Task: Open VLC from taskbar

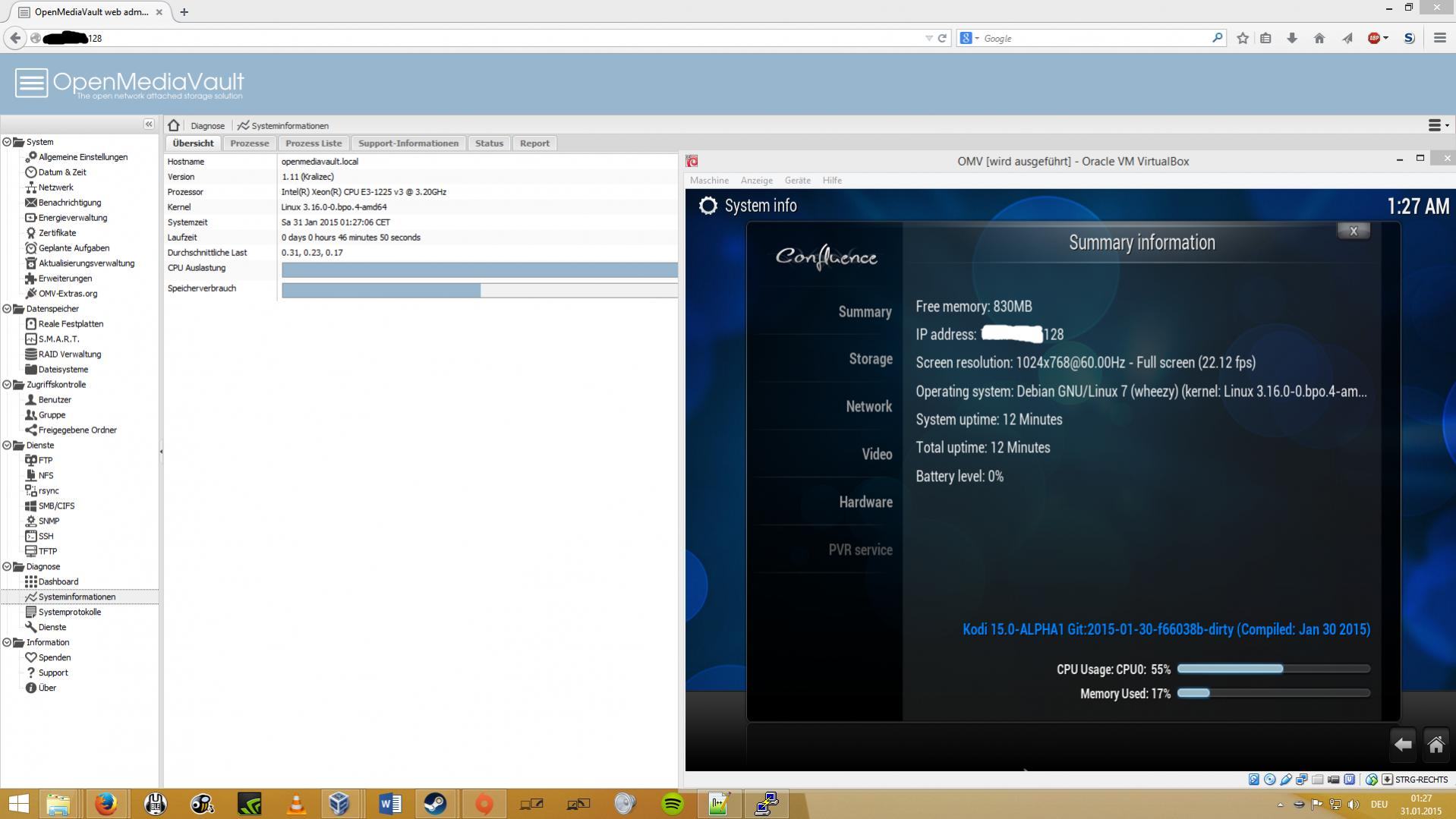Action: tap(296, 804)
